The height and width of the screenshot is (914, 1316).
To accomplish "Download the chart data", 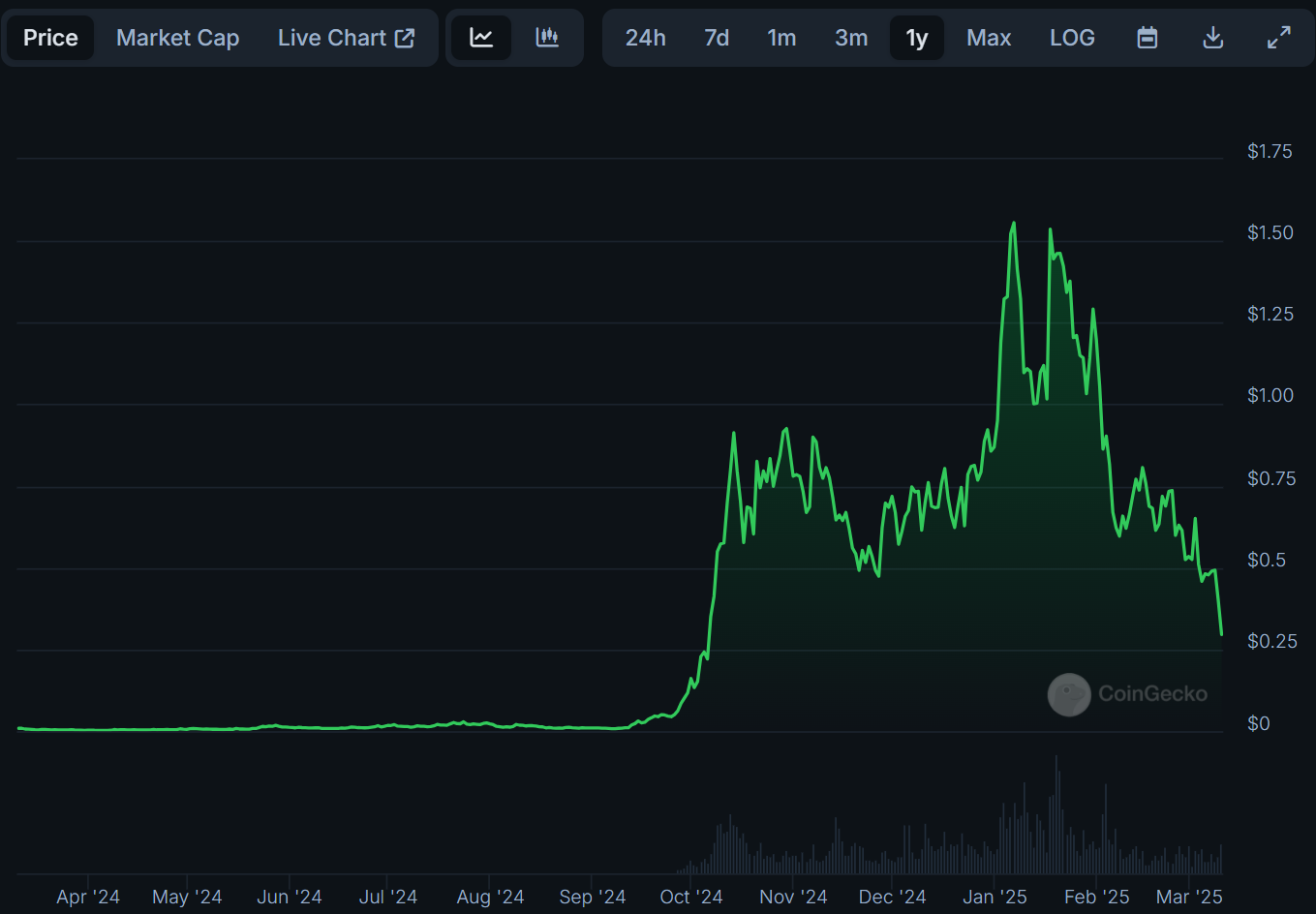I will point(1212,38).
